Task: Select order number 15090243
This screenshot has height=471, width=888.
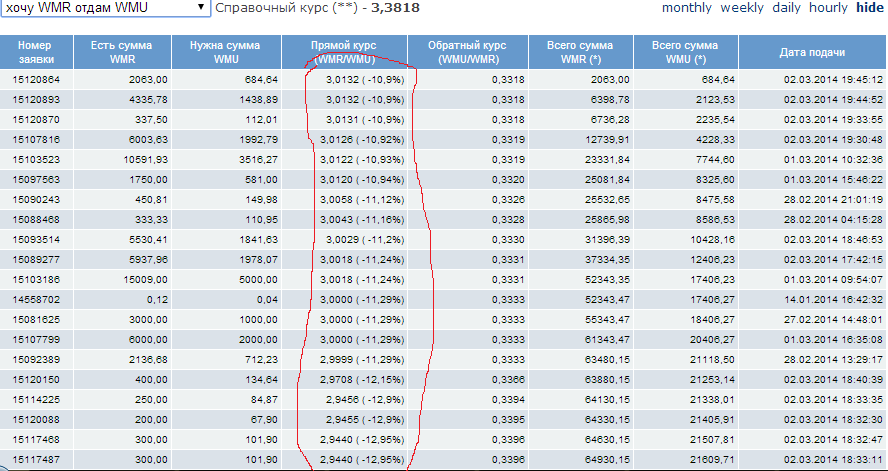Action: coord(36,199)
